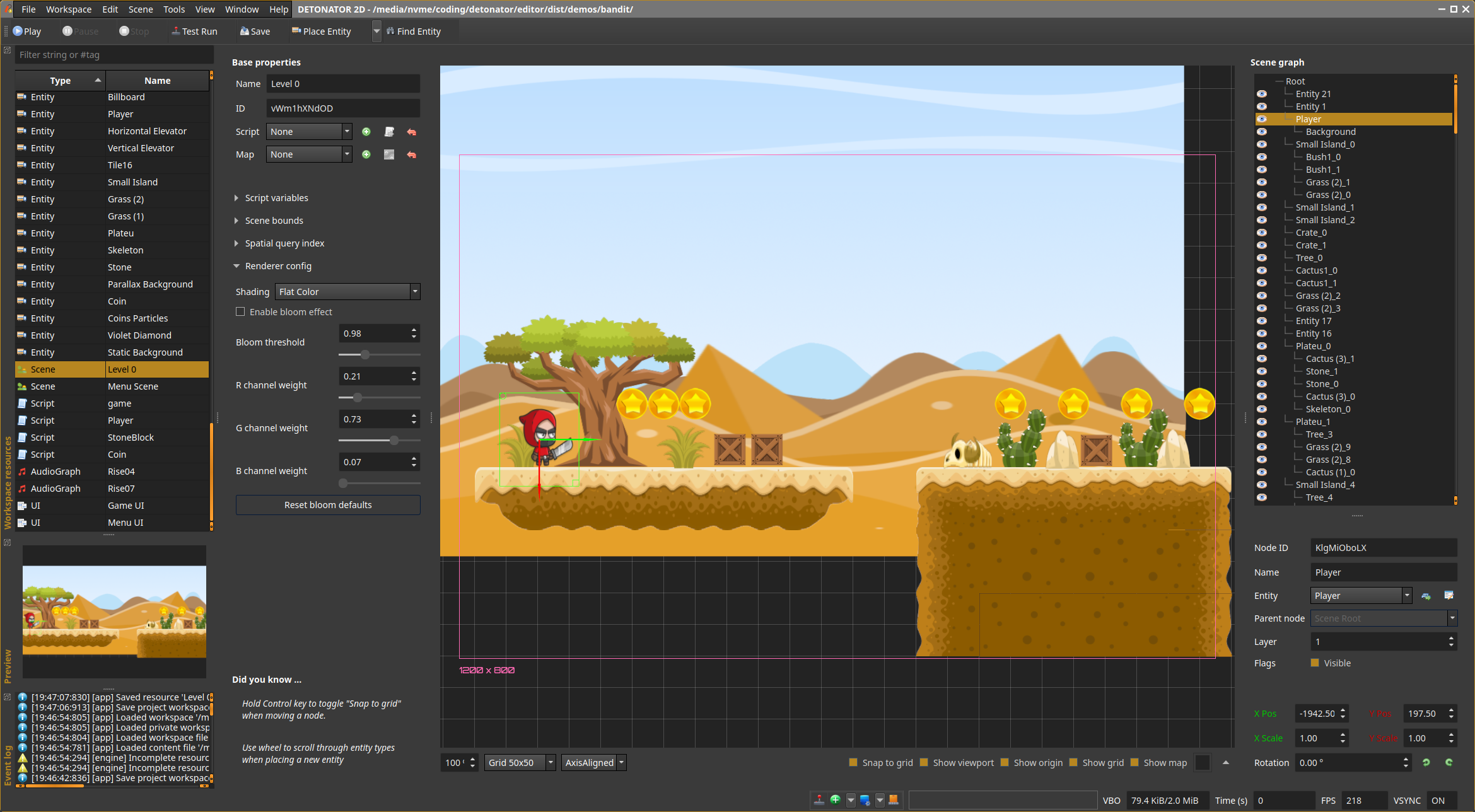The height and width of the screenshot is (812, 1475).
Task: Open the Tools menu
Action: [174, 9]
